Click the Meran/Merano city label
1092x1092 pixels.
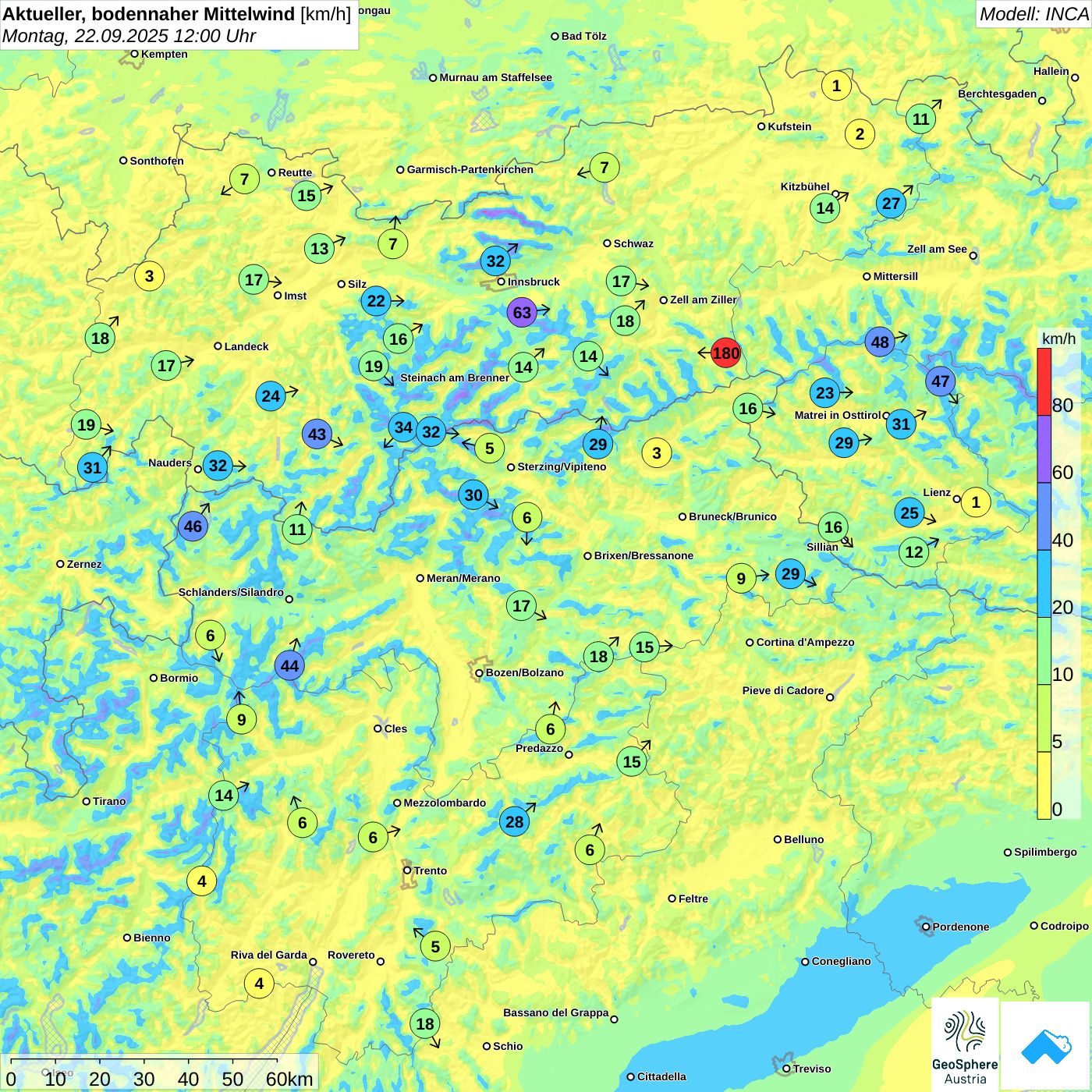tap(463, 578)
